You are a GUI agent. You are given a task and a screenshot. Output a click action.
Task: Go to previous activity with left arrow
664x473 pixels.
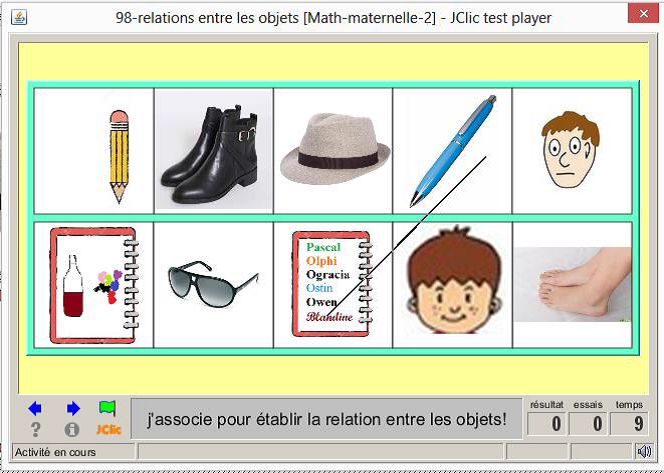[36, 408]
